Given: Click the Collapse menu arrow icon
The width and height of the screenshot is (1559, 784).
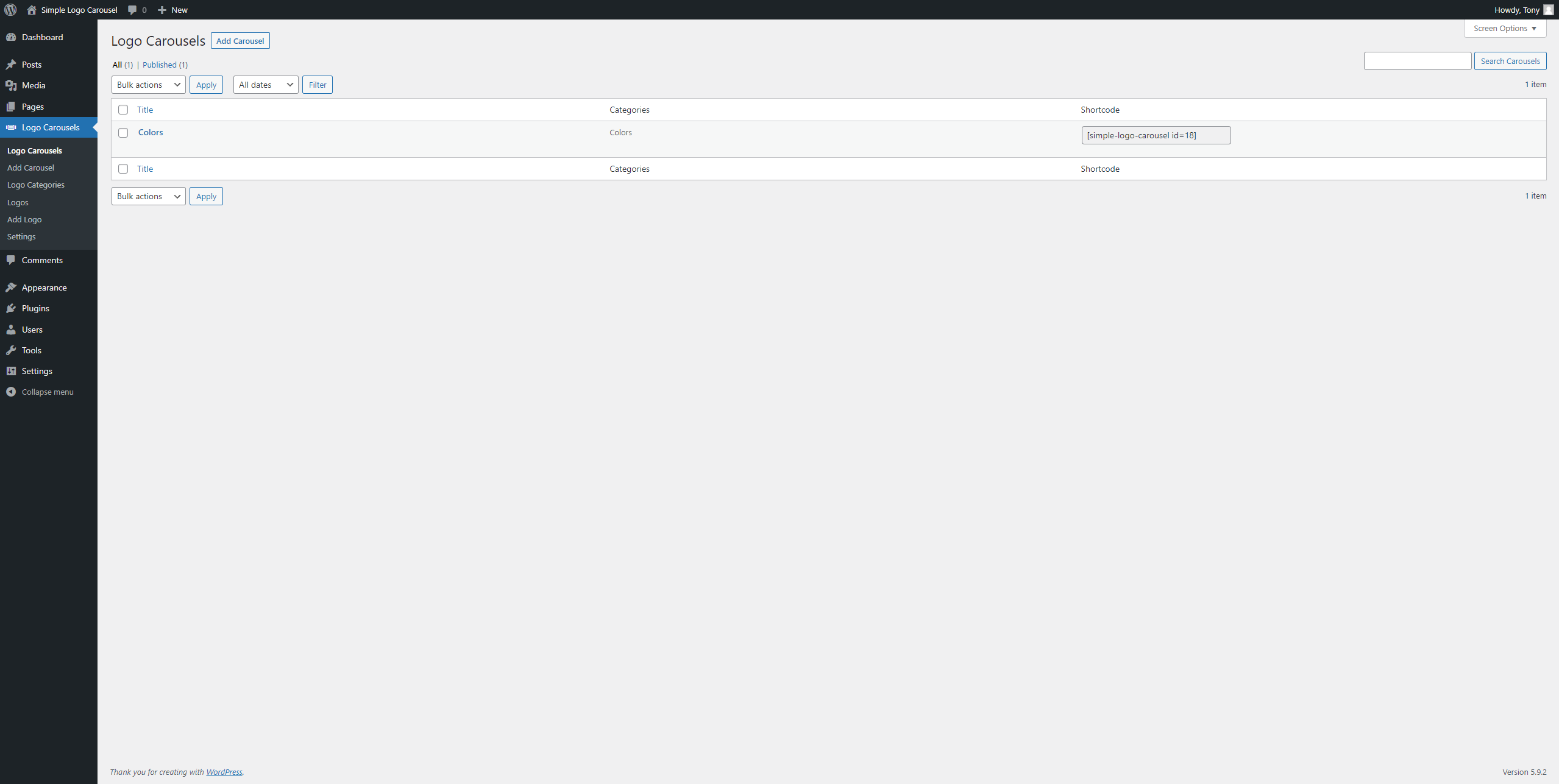Looking at the screenshot, I should point(11,392).
